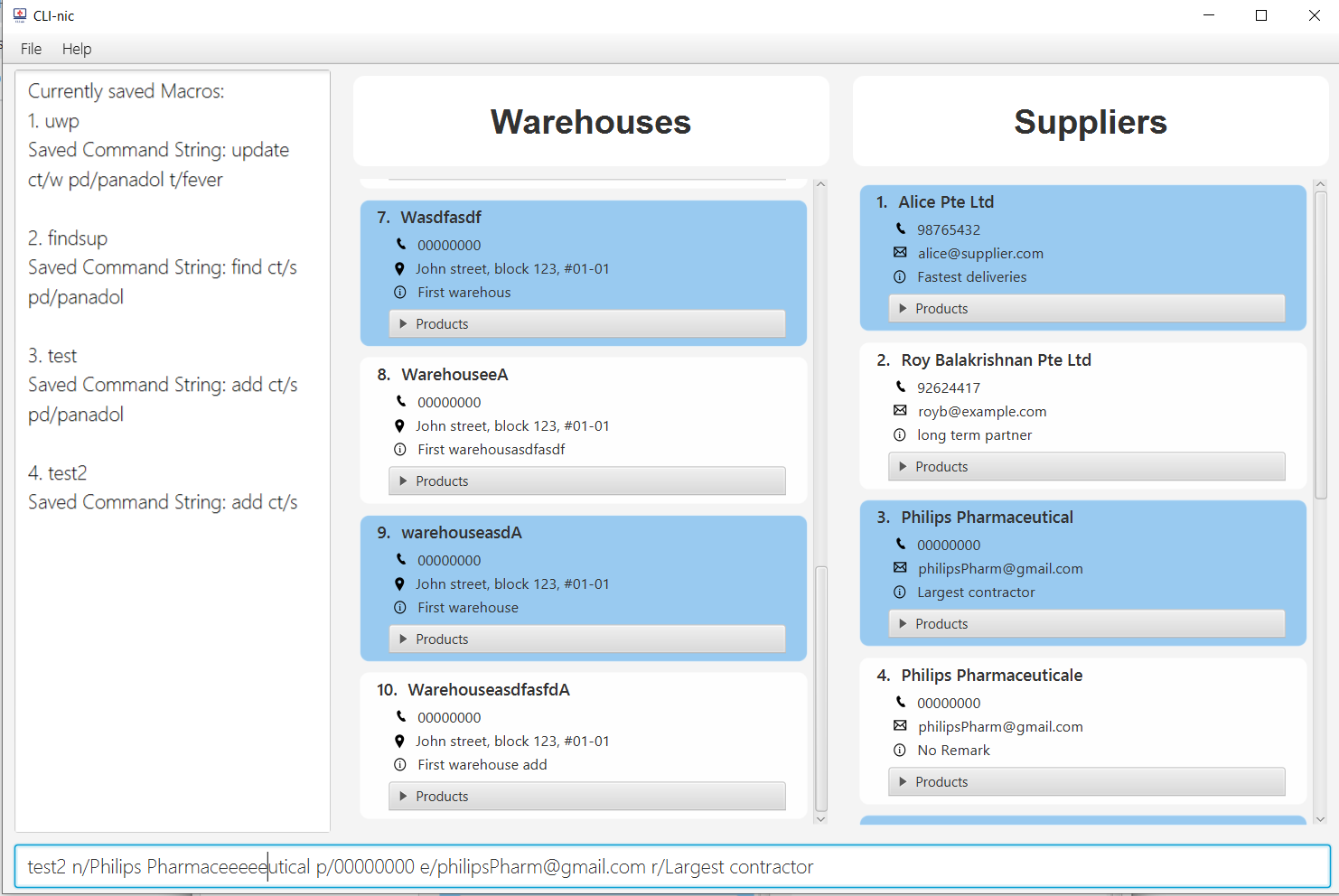1339x896 pixels.
Task: Click the CLI-nic app icon in the title bar
Action: [20, 15]
